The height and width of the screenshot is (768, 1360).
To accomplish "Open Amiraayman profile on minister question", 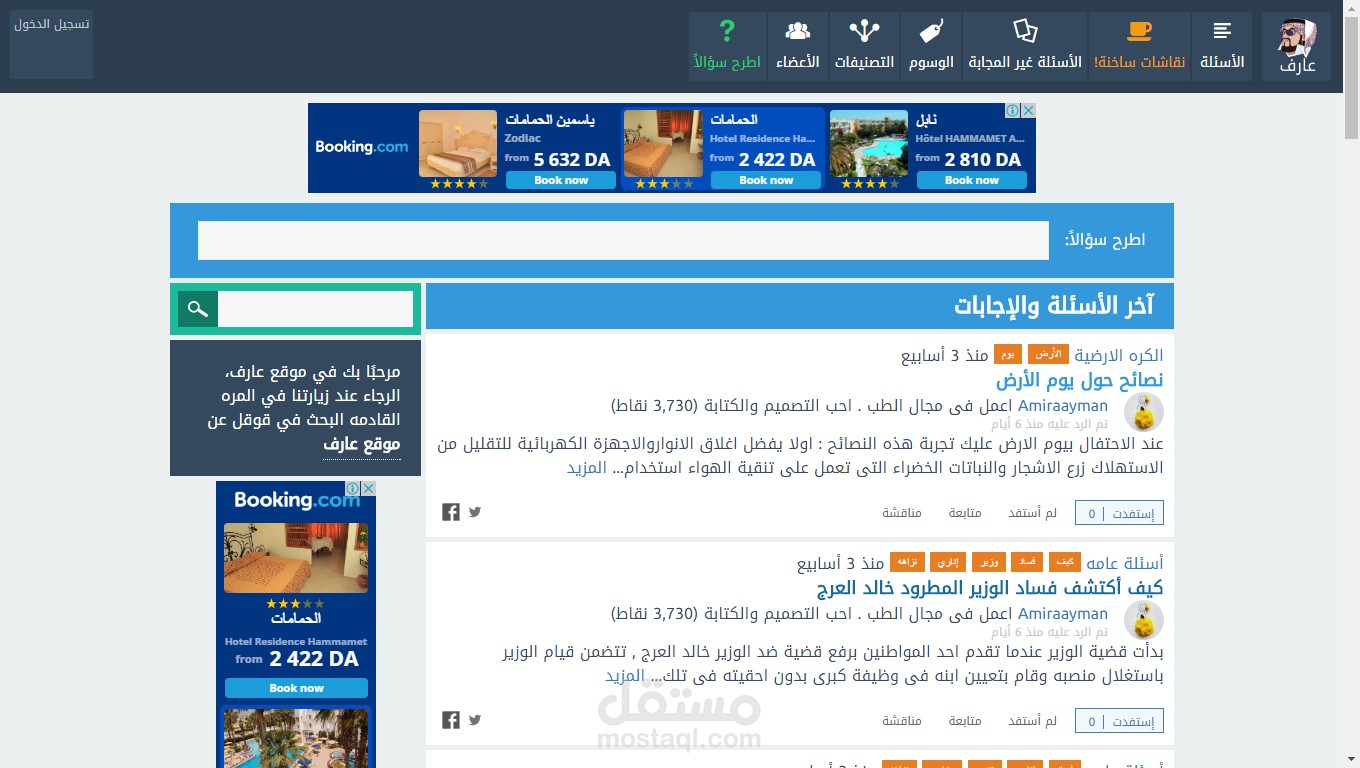I will [1063, 614].
